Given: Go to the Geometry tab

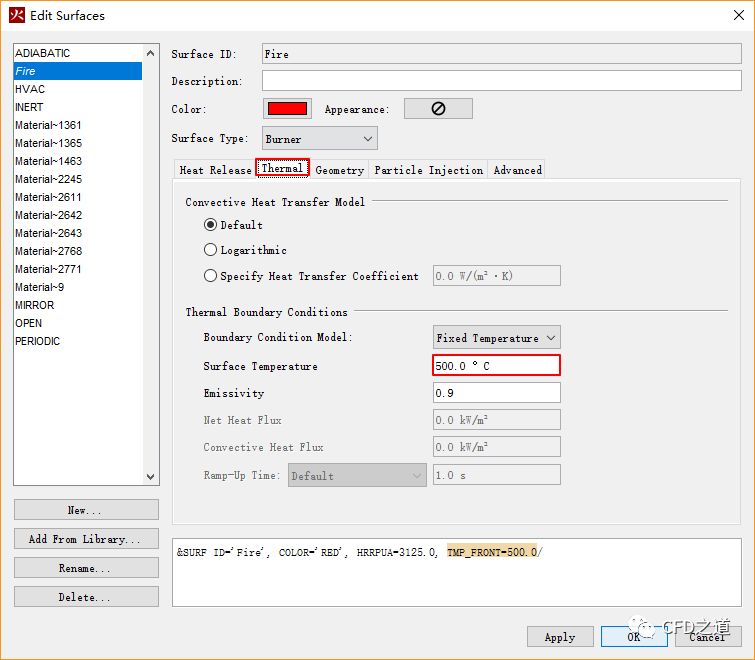Looking at the screenshot, I should [x=339, y=170].
